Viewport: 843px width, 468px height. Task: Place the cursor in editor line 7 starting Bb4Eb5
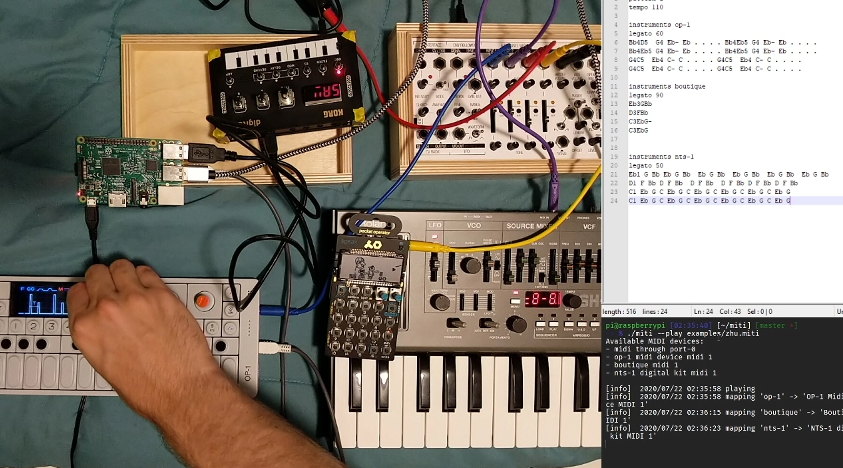(723, 51)
